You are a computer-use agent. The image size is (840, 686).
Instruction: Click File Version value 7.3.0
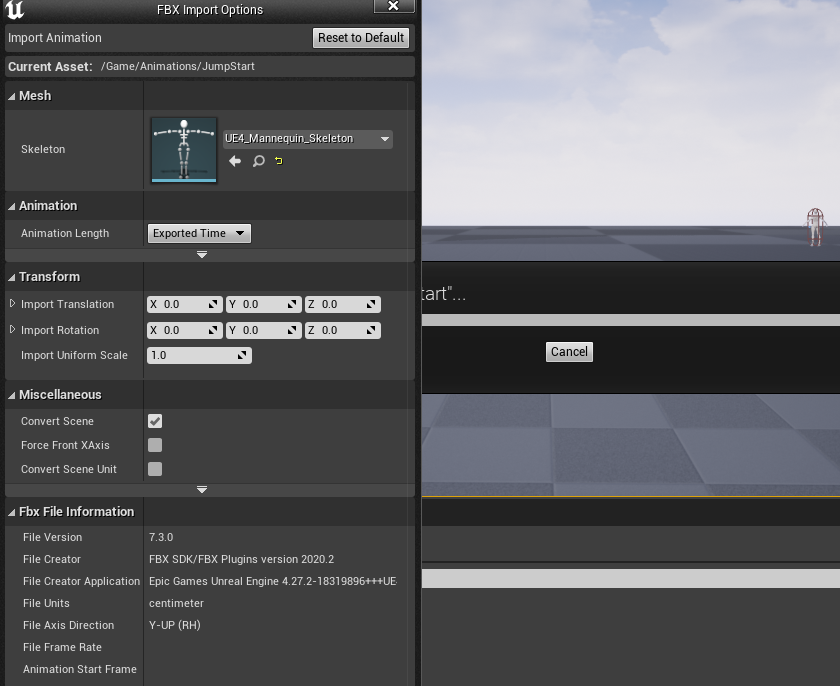point(161,537)
